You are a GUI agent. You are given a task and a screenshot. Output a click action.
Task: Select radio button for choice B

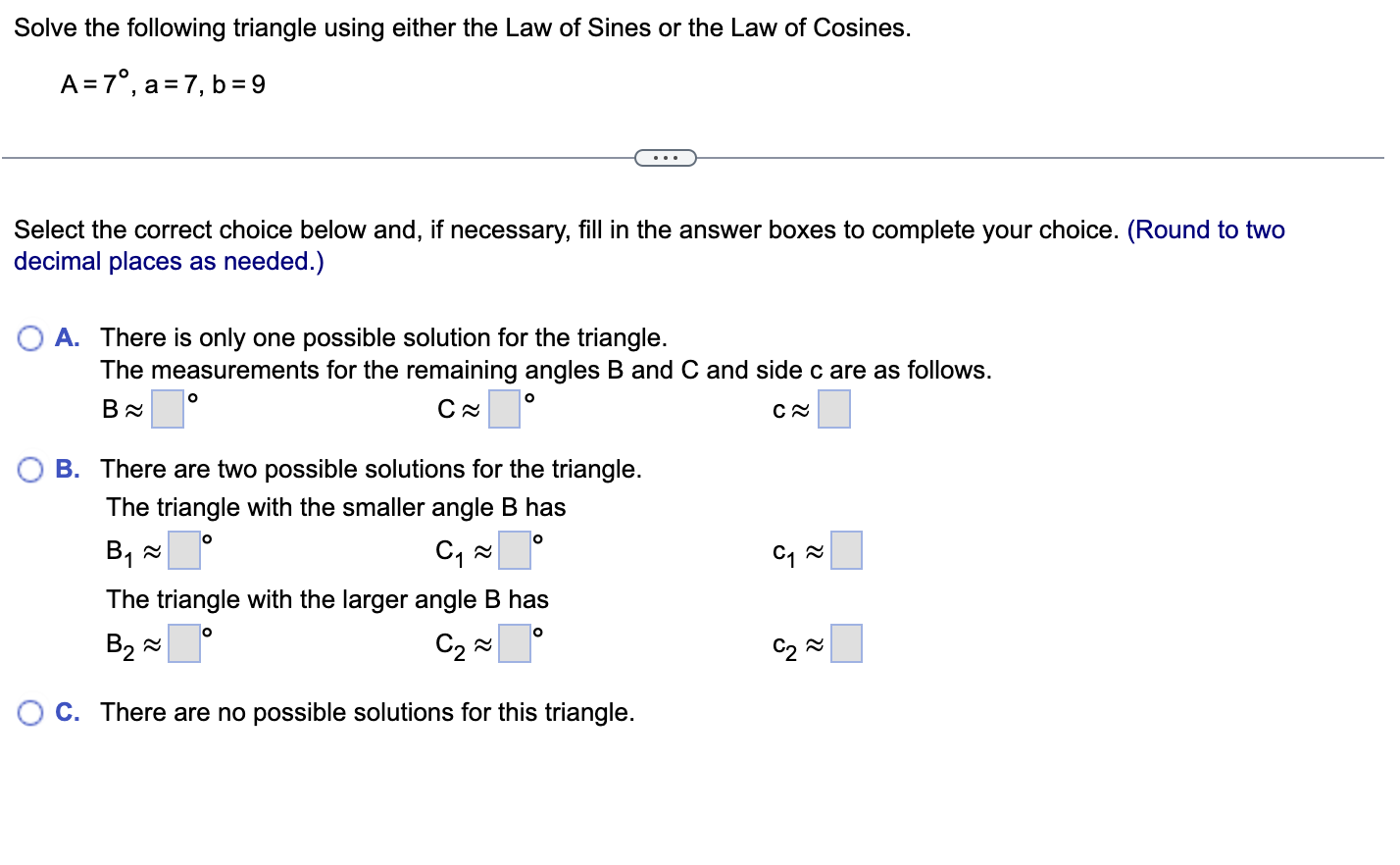(x=29, y=469)
